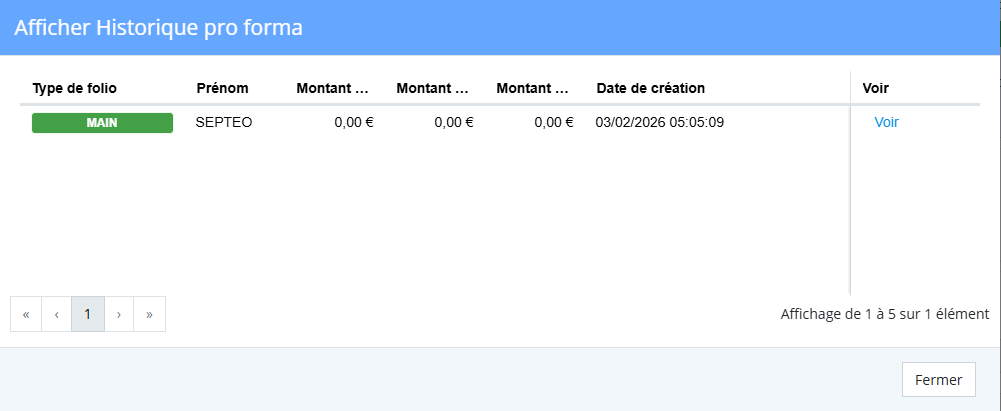1001x411 pixels.
Task: Go to the previous page arrow
Action: tap(57, 314)
